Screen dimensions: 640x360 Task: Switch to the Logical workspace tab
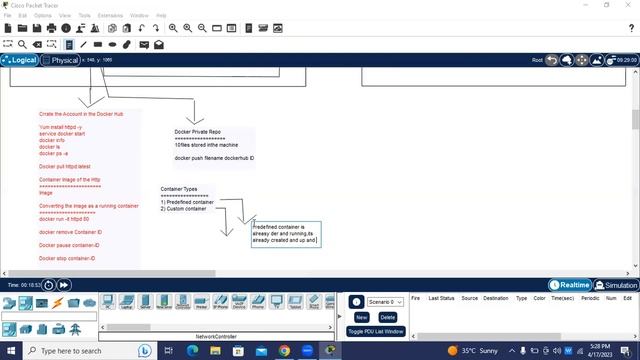pyautogui.click(x=20, y=60)
